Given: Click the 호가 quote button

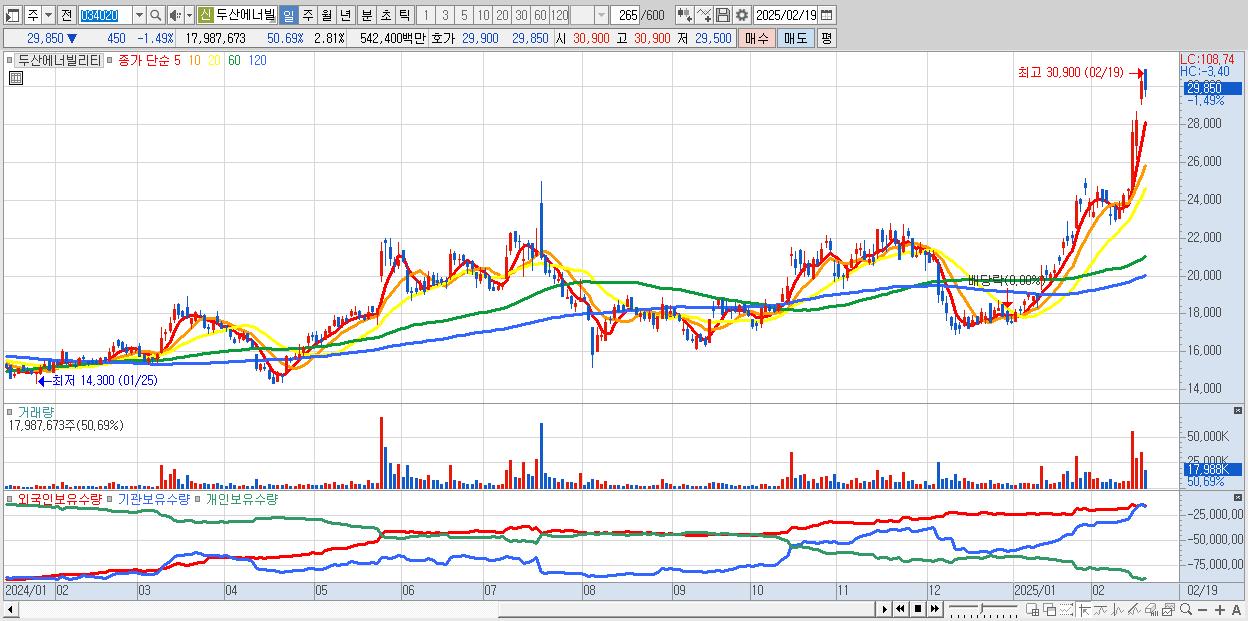Looking at the screenshot, I should pyautogui.click(x=442, y=38).
